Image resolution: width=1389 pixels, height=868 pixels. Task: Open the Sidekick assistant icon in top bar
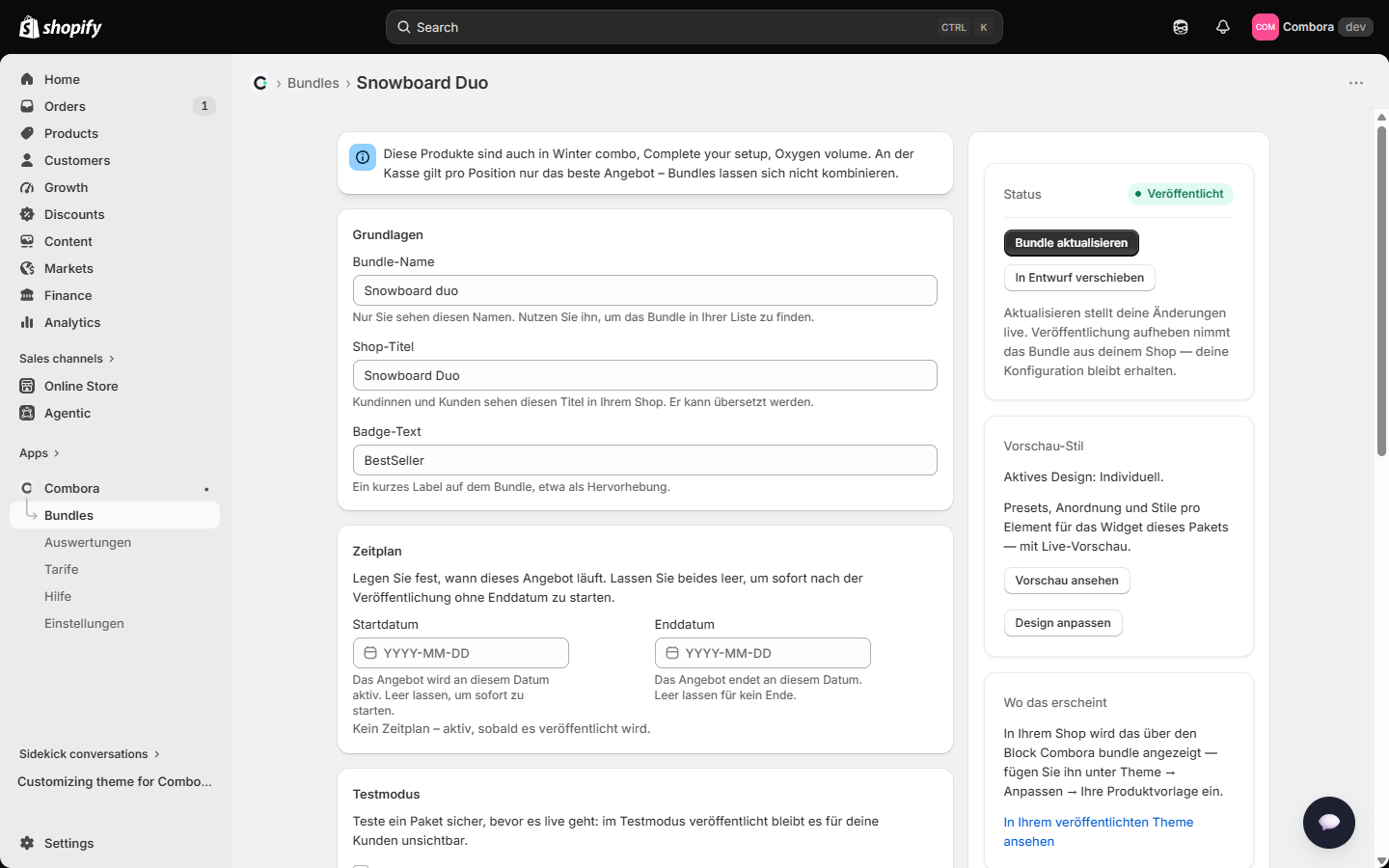point(1181,27)
